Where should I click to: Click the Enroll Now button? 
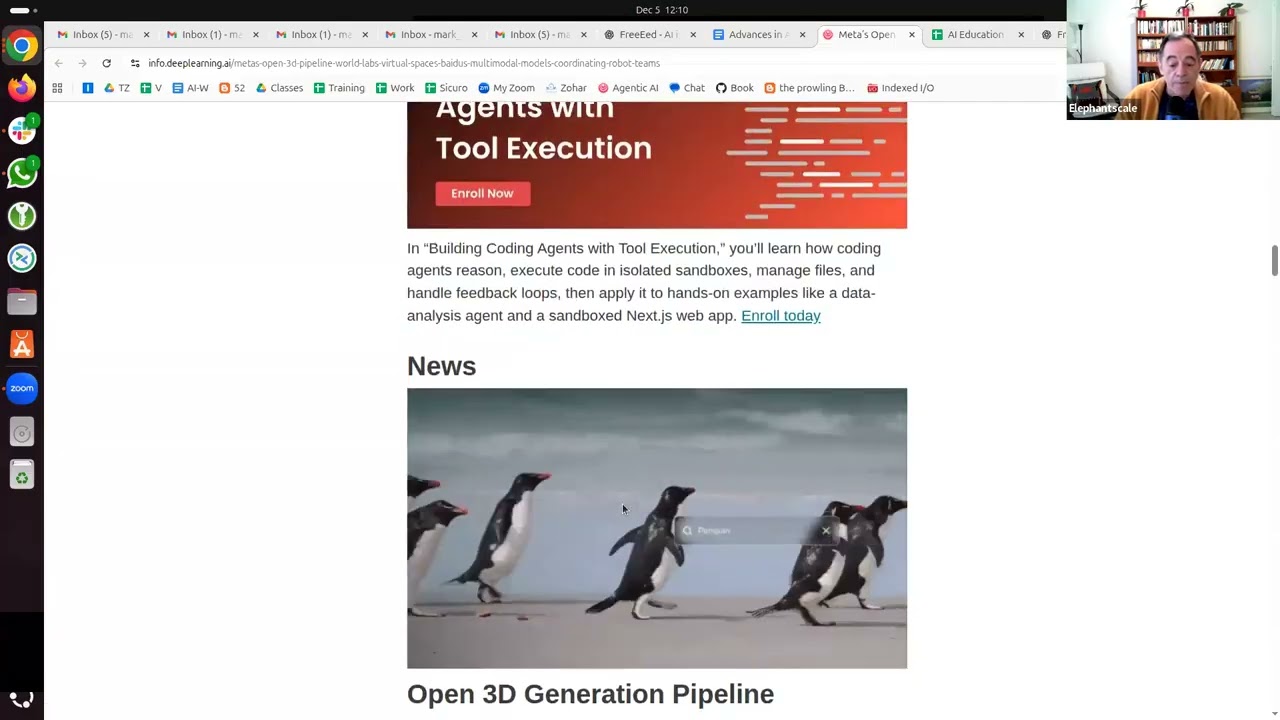[x=482, y=193]
